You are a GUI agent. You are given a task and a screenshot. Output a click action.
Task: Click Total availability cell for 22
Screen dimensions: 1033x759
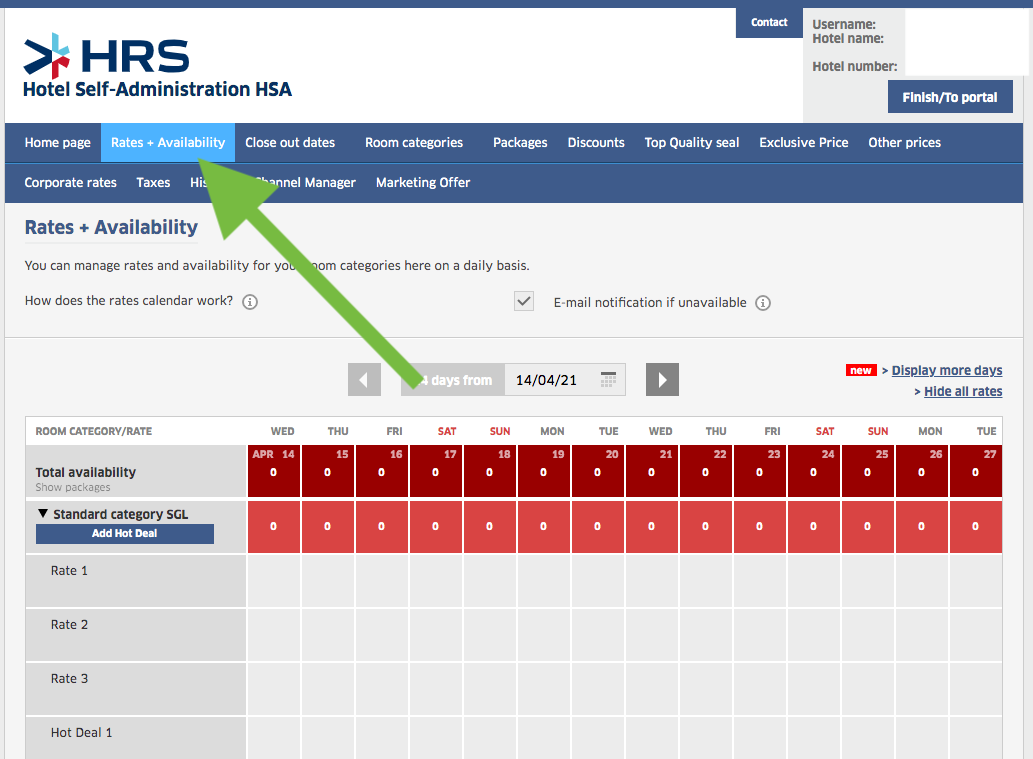point(706,471)
